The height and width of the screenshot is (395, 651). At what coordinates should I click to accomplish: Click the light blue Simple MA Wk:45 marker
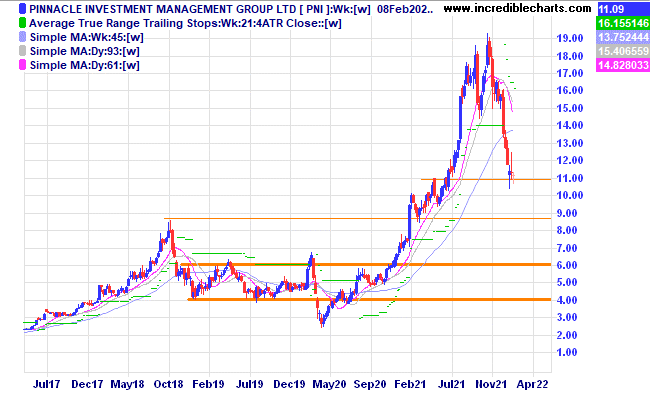pyautogui.click(x=22, y=37)
